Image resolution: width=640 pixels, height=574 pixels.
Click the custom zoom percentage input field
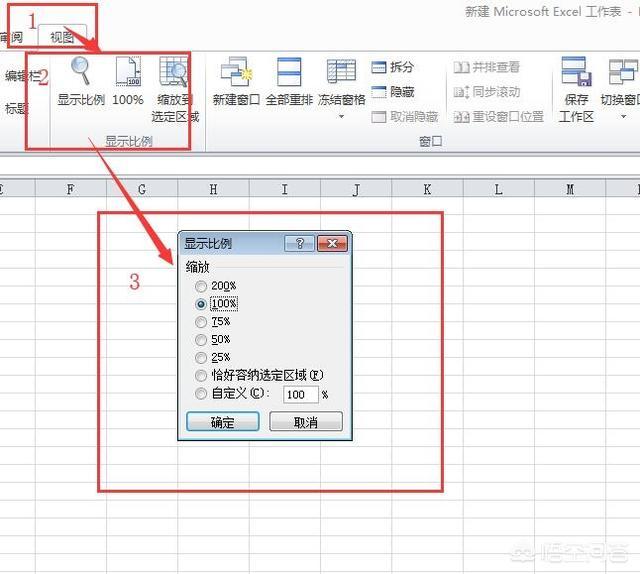[300, 395]
